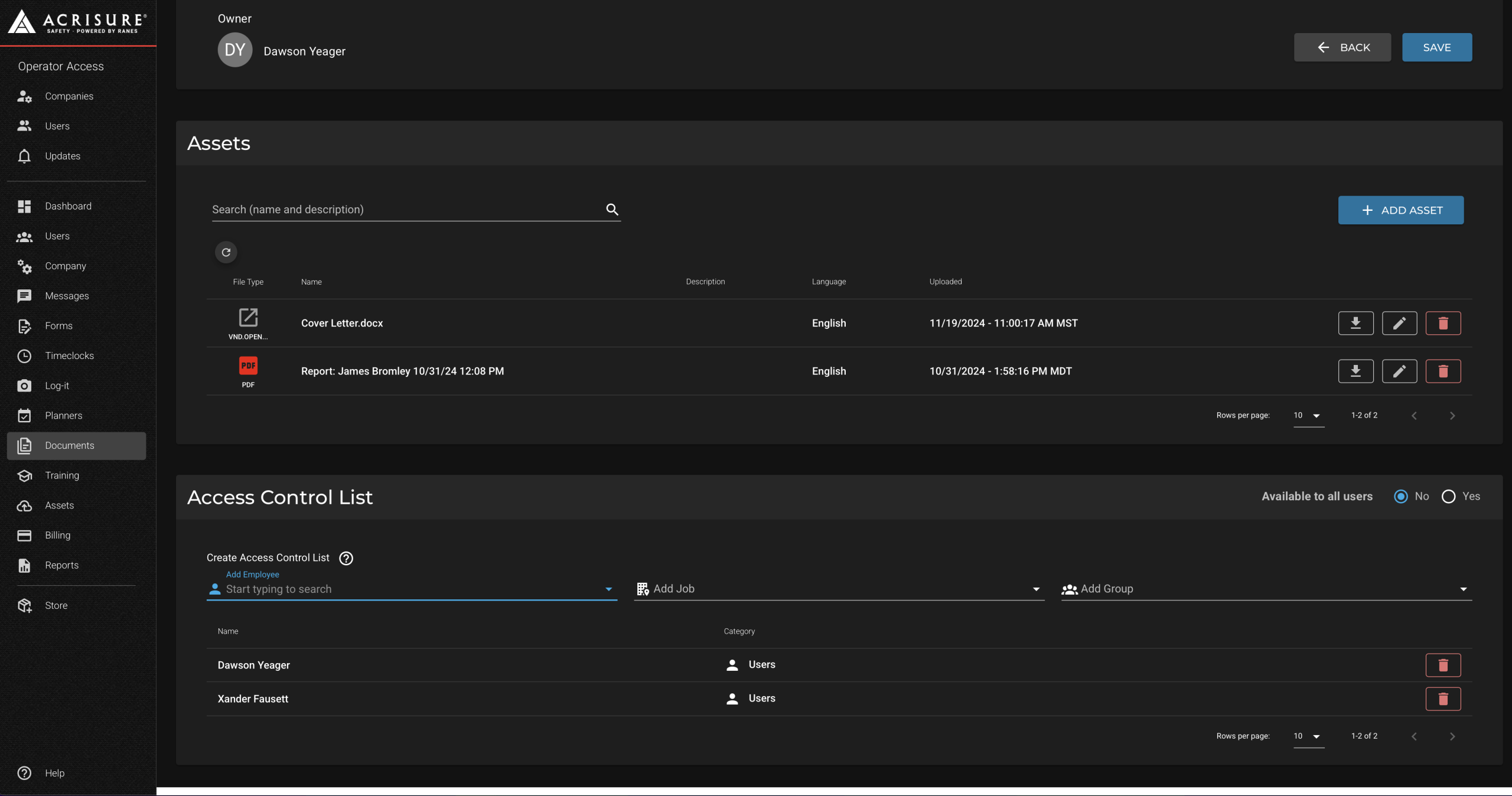The width and height of the screenshot is (1512, 796).
Task: Open Users below Dashboard
Action: (77, 236)
